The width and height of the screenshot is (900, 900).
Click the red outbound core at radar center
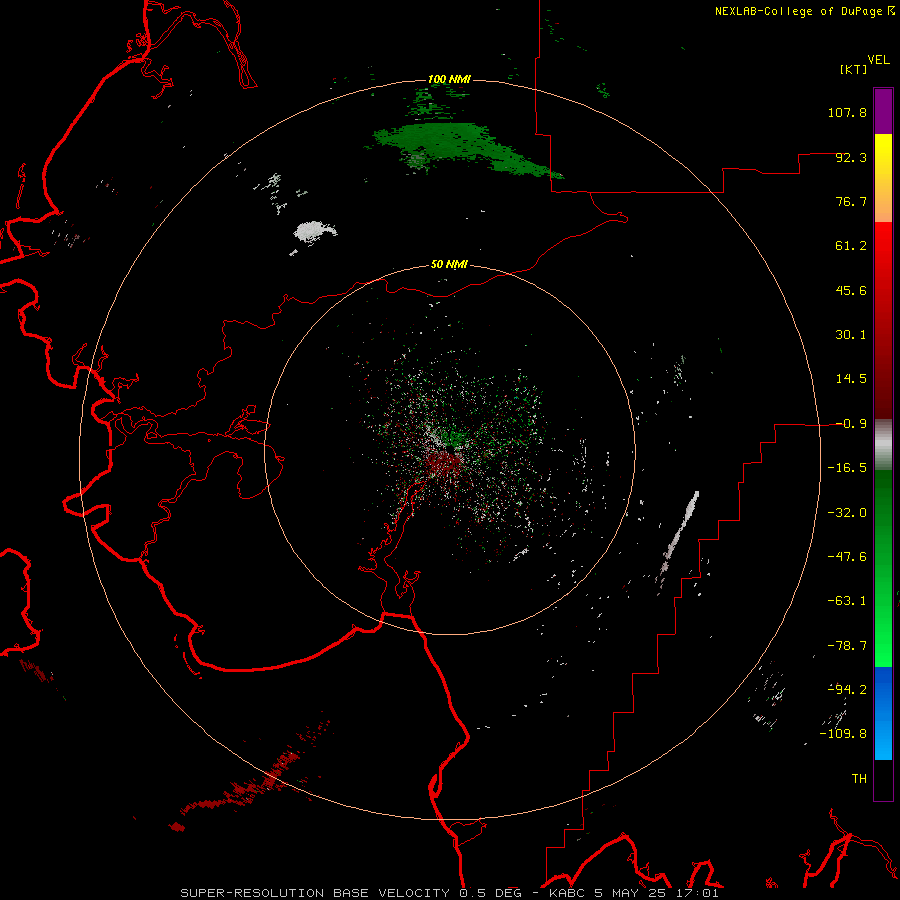(445, 460)
